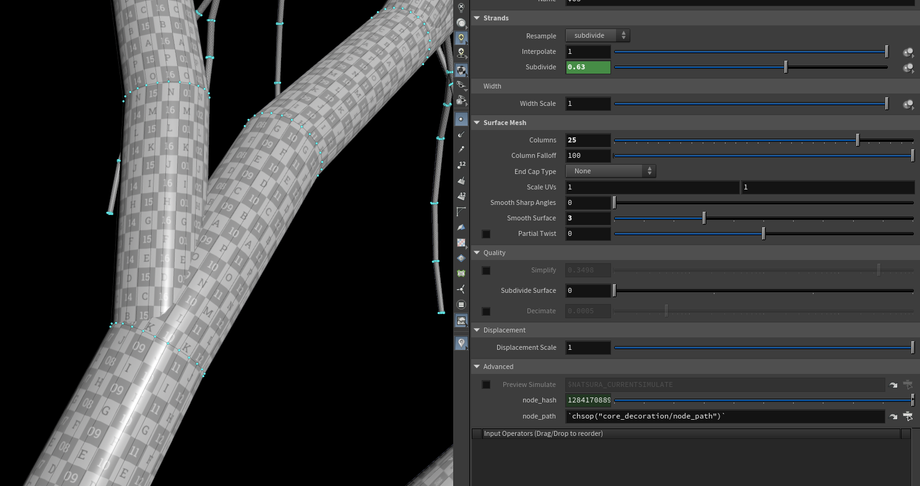Click the Smooth Surface slider handle
This screenshot has height=486, width=920.
[704, 218]
